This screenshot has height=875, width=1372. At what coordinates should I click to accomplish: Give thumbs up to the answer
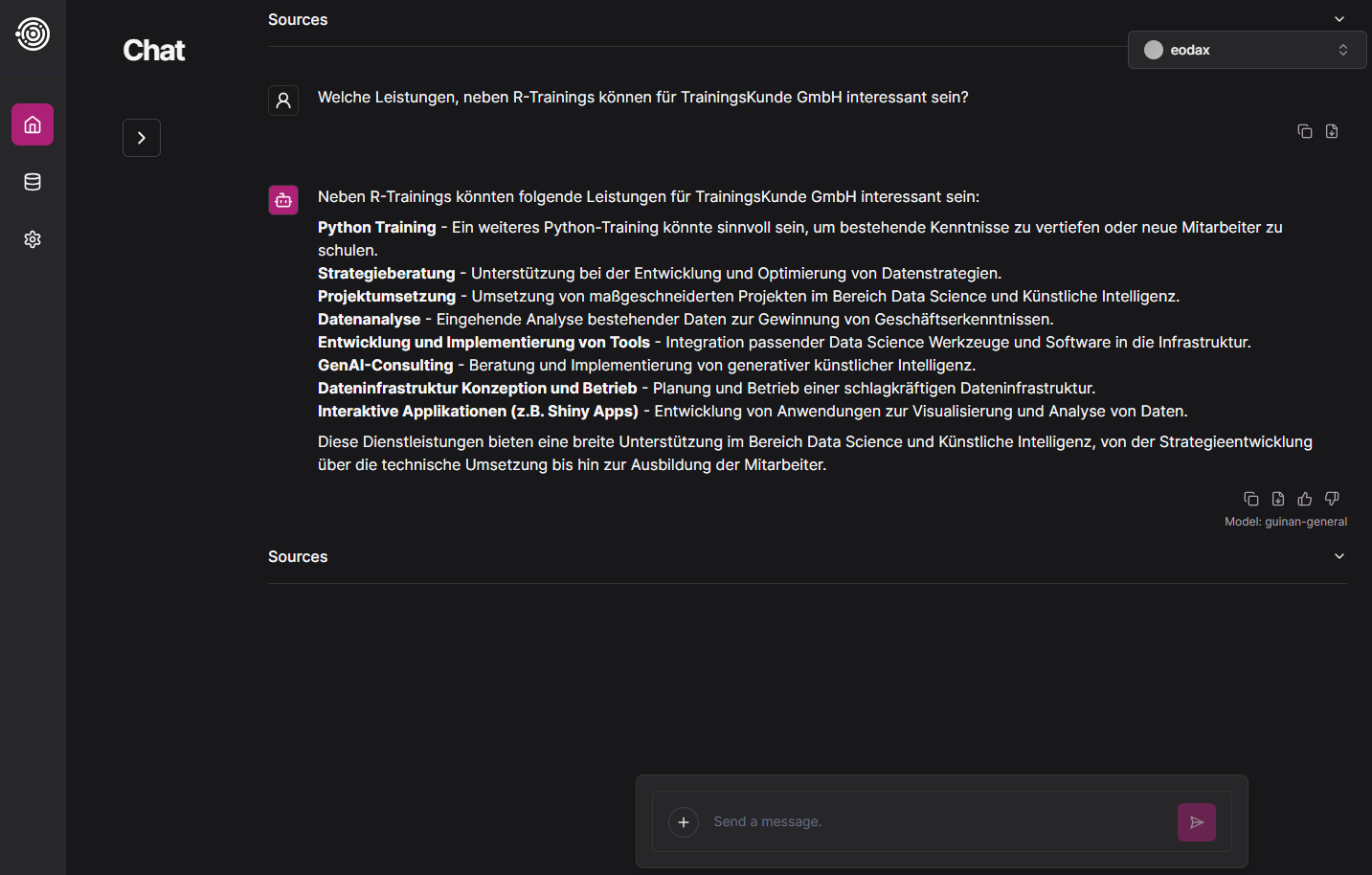pos(1305,499)
